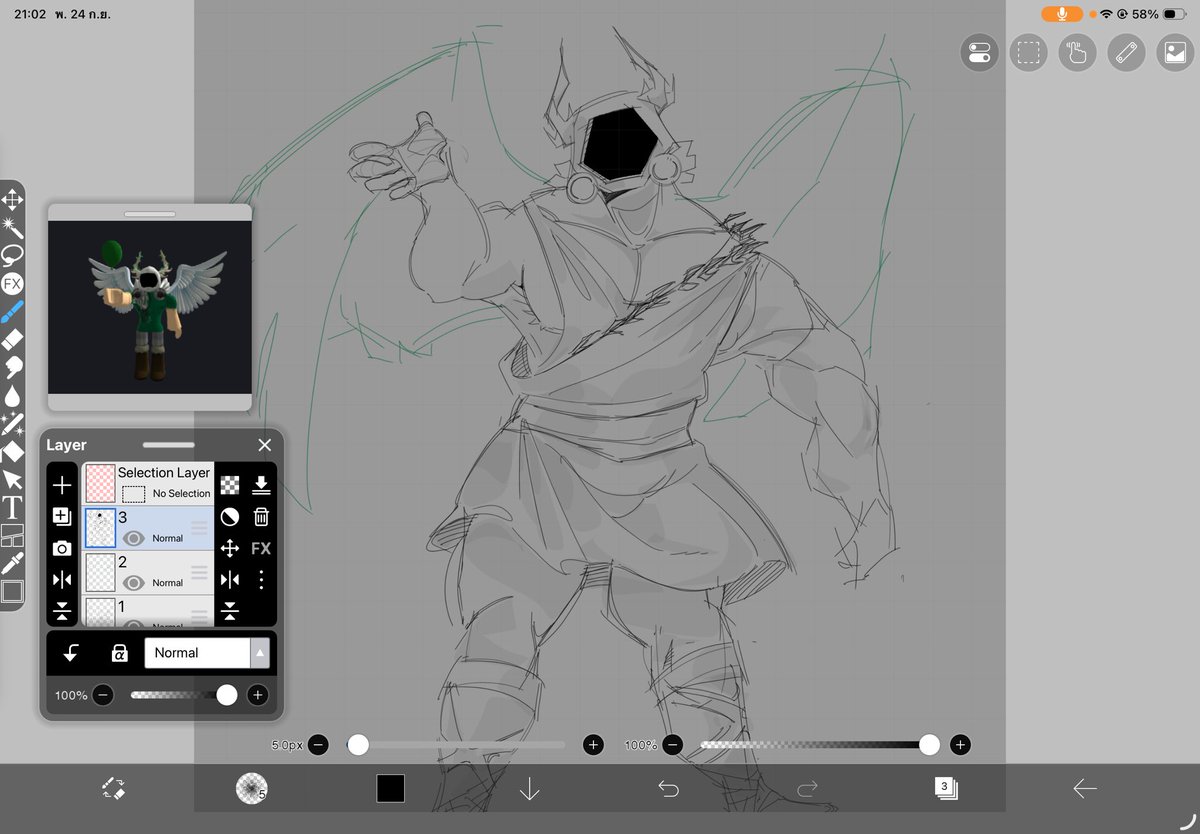
Task: Select the Smudge finger tool
Action: [12, 368]
